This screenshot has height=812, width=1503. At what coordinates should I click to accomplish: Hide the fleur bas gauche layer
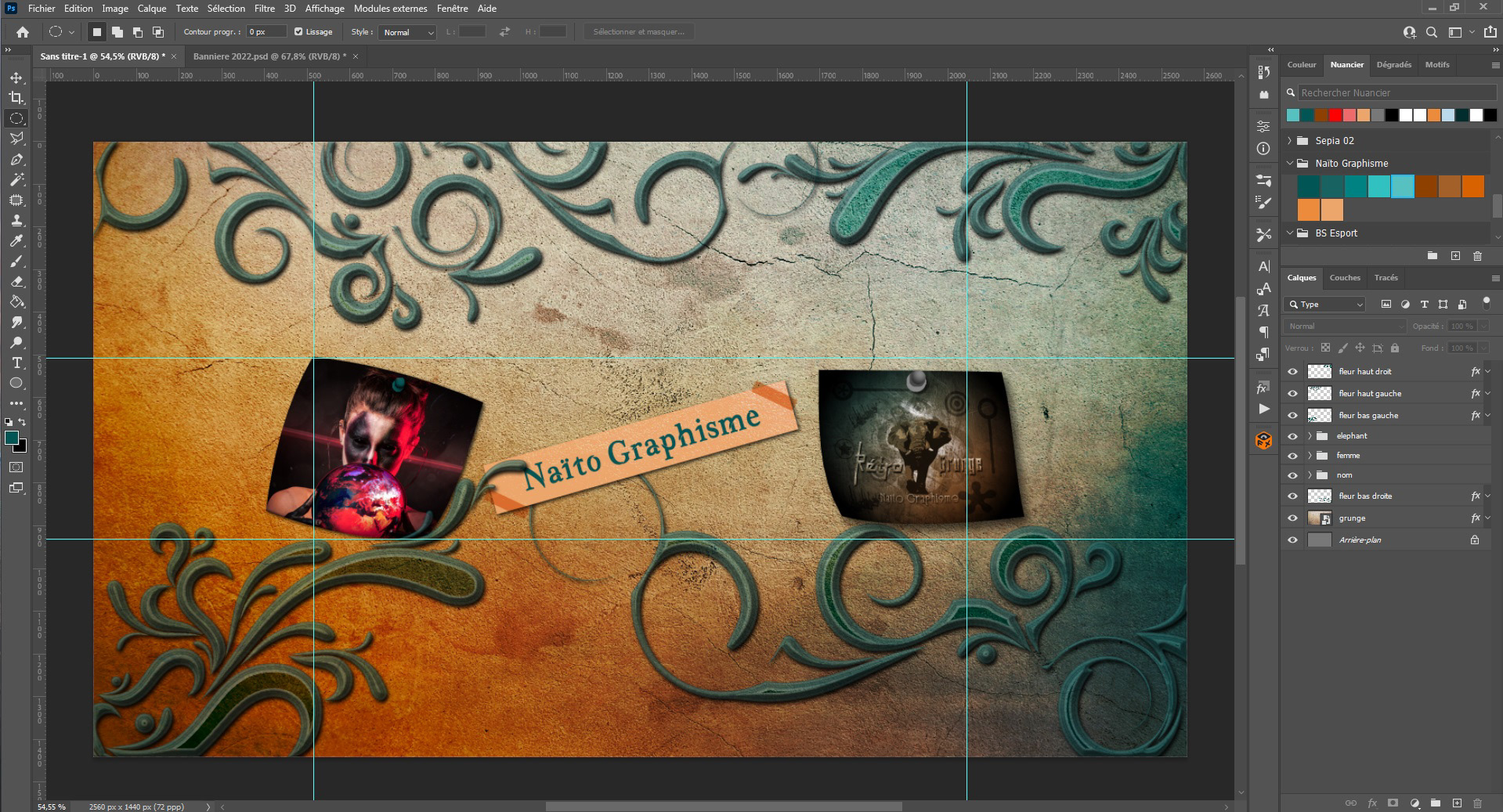click(x=1293, y=416)
